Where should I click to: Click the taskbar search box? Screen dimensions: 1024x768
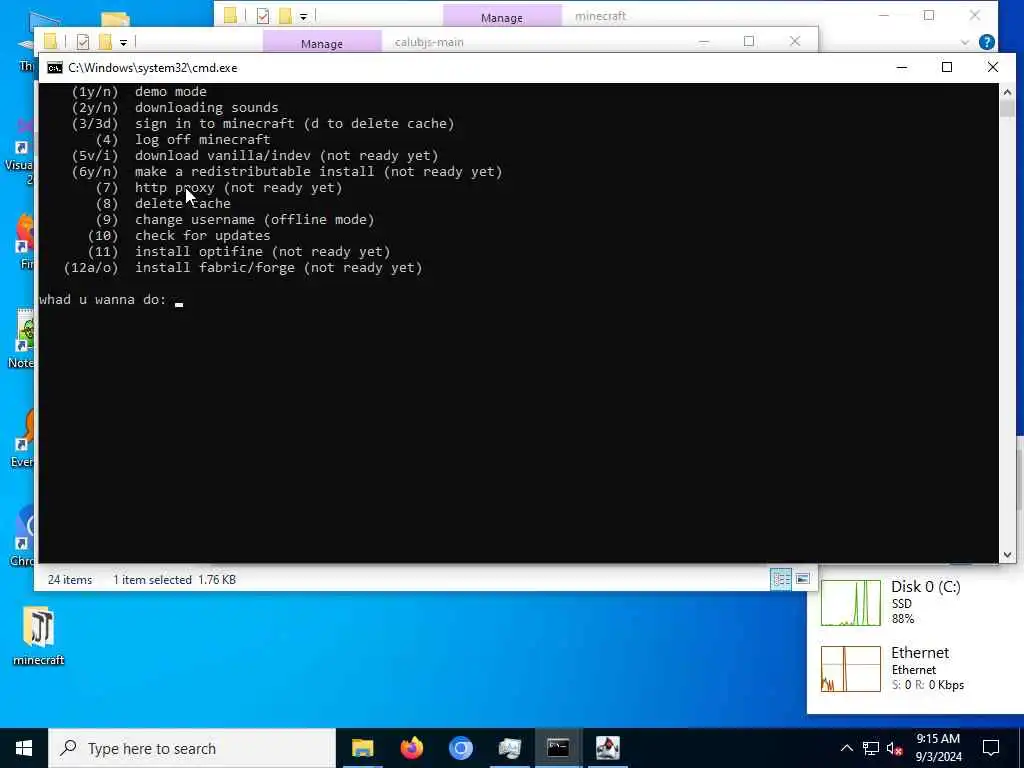[192, 748]
